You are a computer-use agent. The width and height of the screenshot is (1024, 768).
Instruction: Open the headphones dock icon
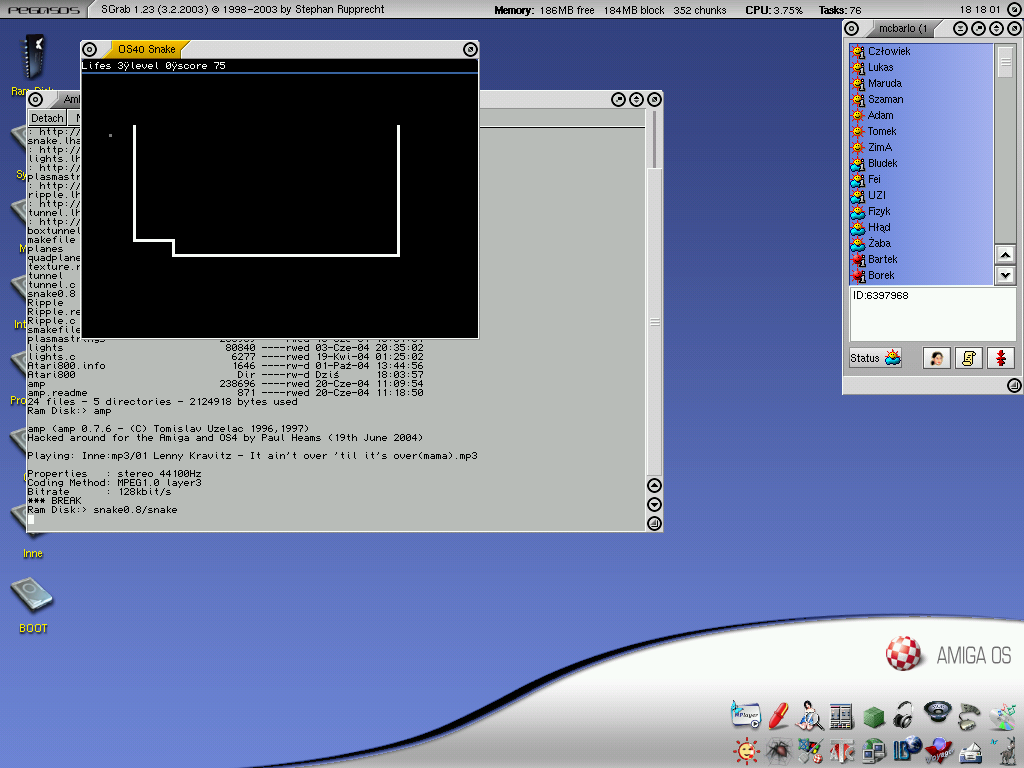pyautogui.click(x=904, y=715)
